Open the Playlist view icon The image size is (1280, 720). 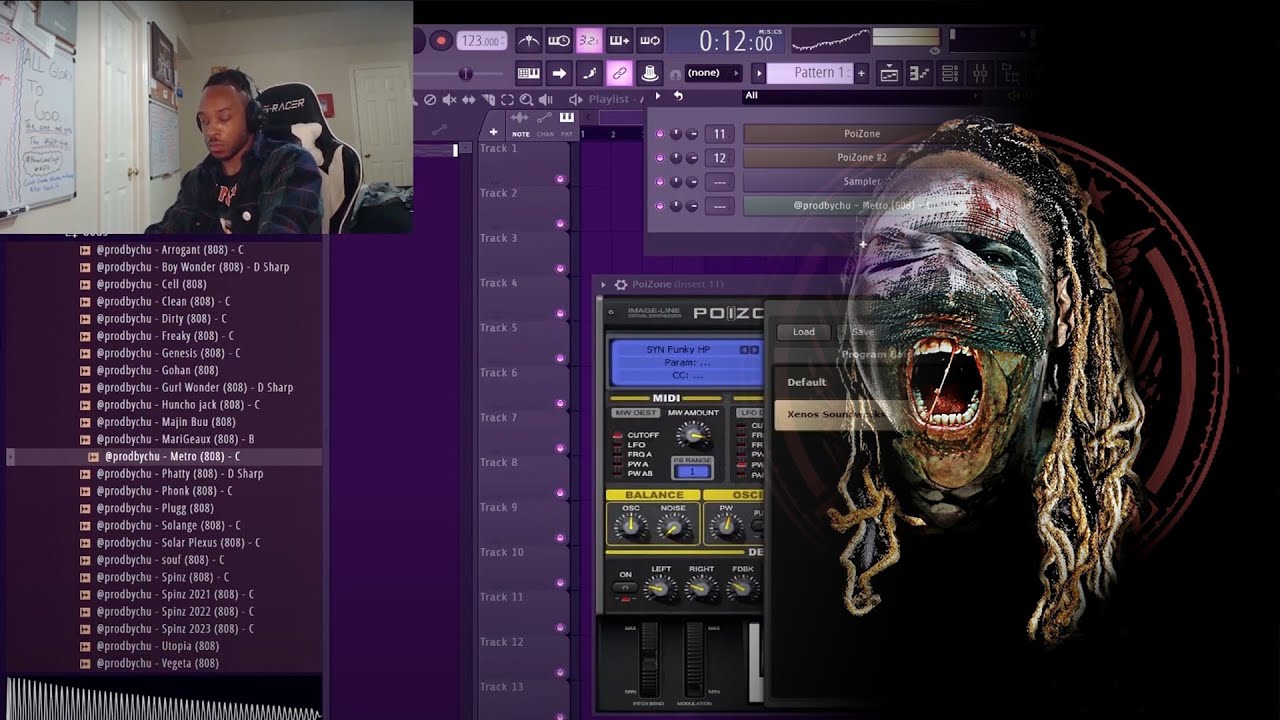(x=889, y=73)
